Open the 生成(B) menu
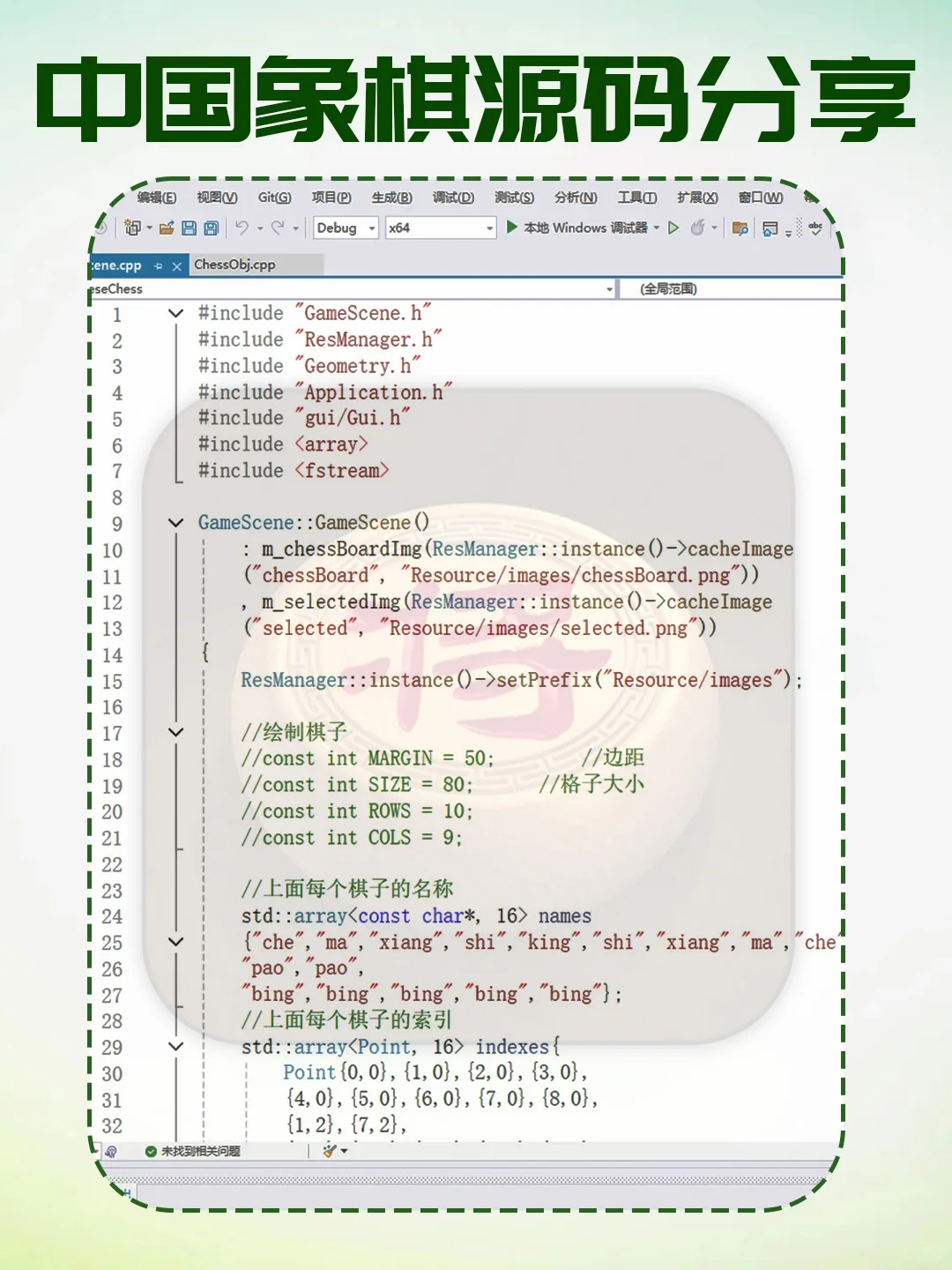The image size is (952, 1270). point(391,198)
